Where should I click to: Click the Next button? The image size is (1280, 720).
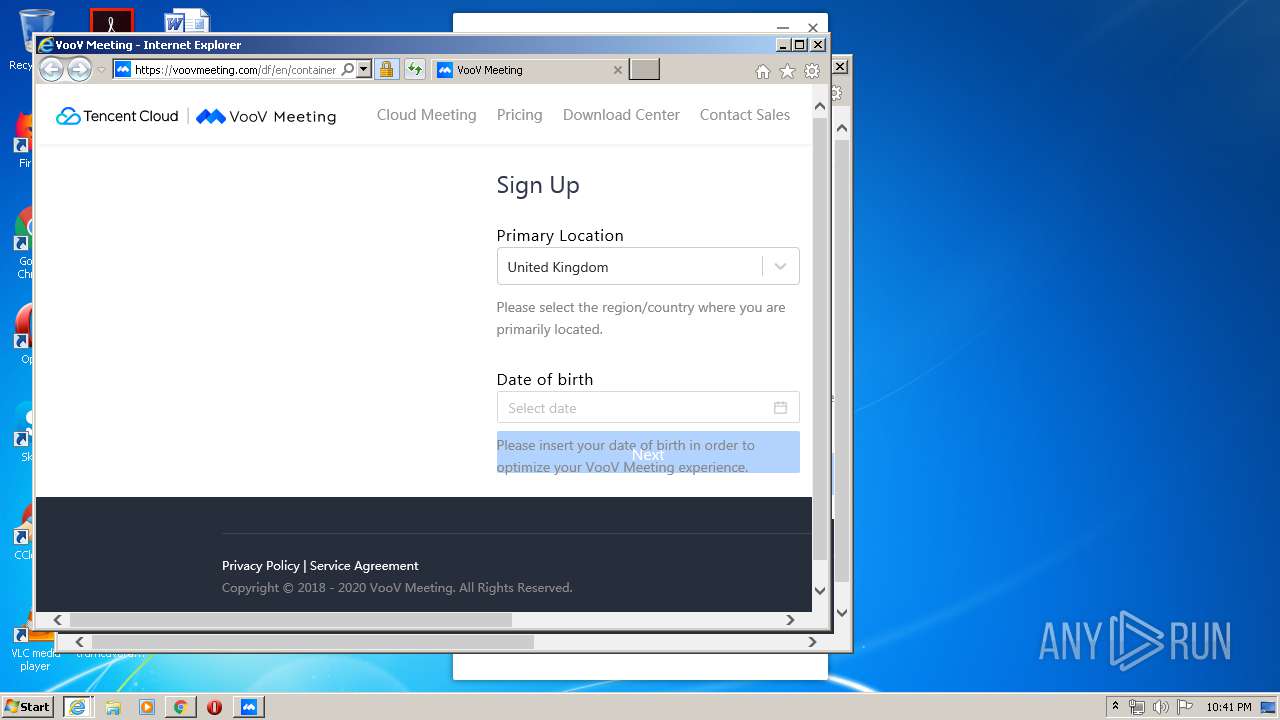point(648,454)
